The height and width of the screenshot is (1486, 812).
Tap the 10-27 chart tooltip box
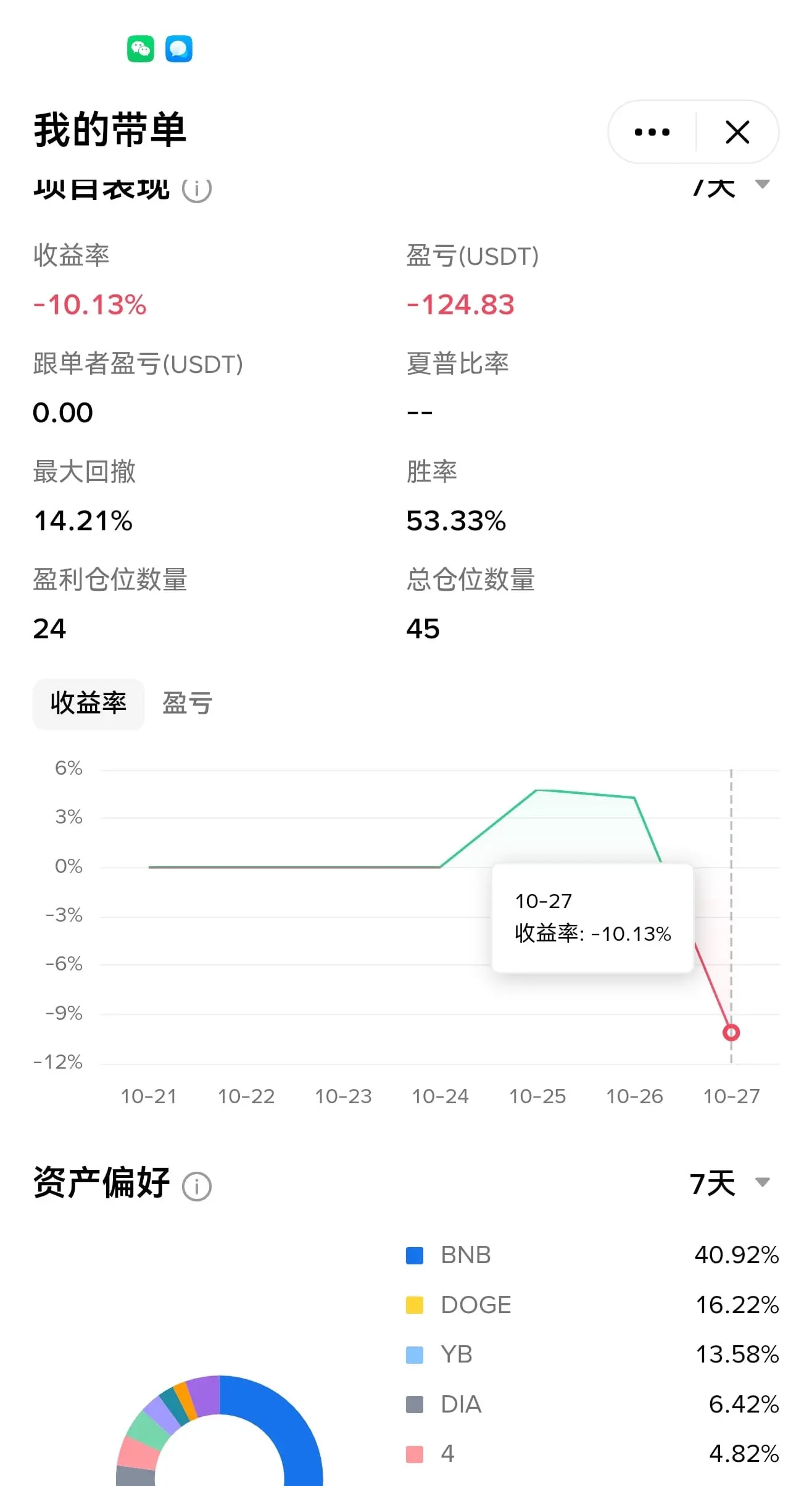[592, 918]
